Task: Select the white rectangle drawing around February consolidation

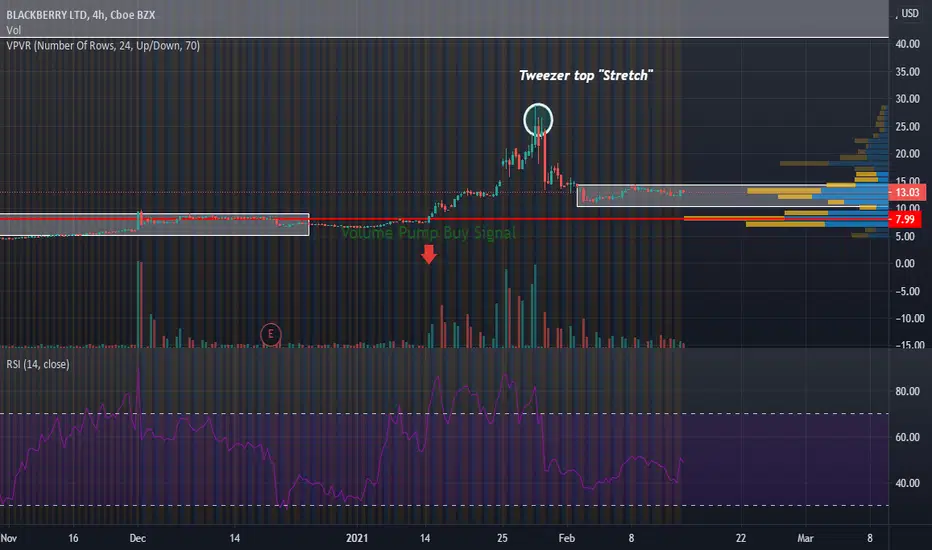Action: [x=732, y=196]
